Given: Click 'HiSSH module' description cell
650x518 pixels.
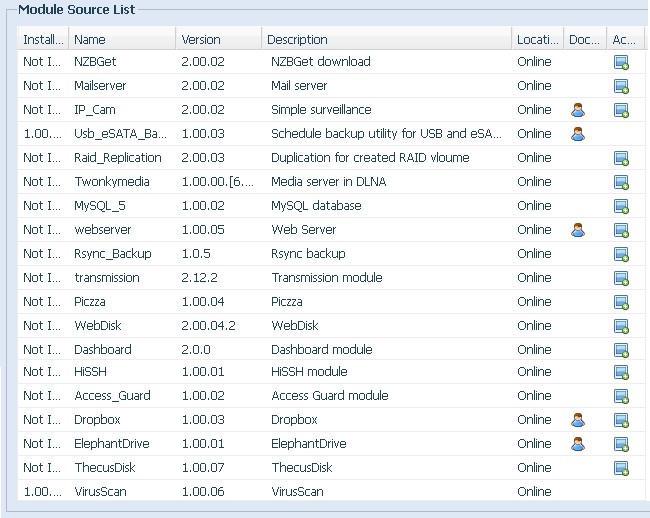Looking at the screenshot, I should (x=309, y=372).
